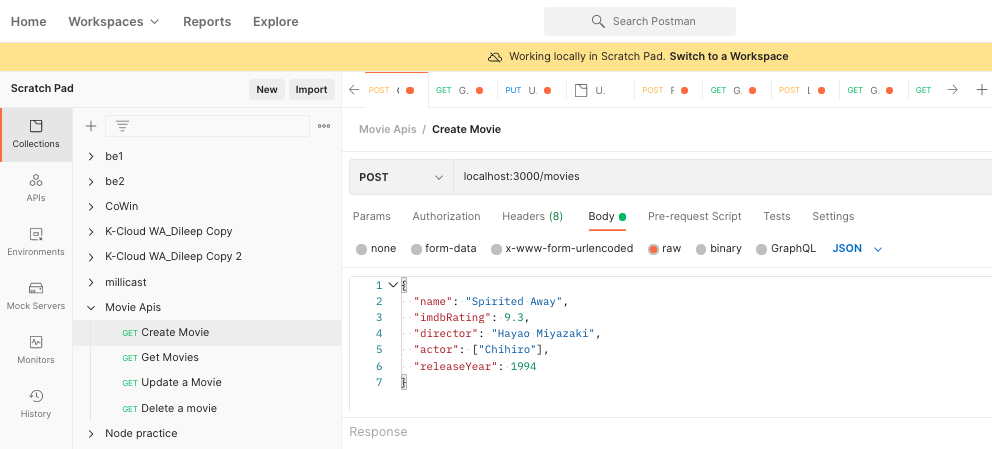
Task: Click the Import button
Action: (311, 89)
